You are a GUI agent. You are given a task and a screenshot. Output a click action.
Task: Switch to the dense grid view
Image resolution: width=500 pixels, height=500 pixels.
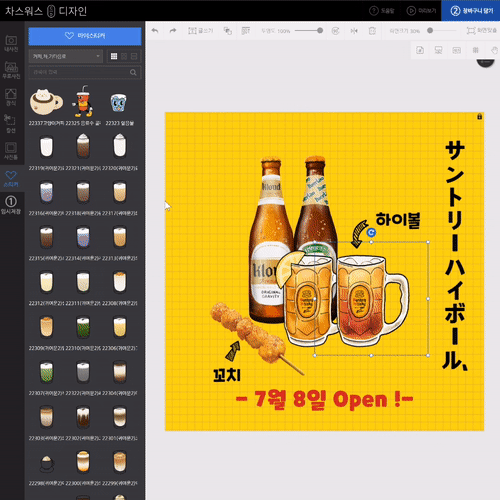114,56
